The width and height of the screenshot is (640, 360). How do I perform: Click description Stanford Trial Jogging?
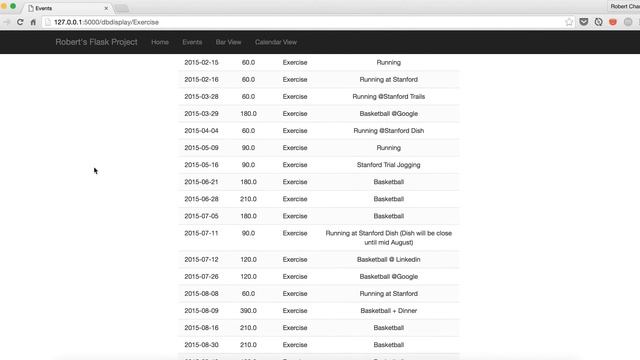389,165
